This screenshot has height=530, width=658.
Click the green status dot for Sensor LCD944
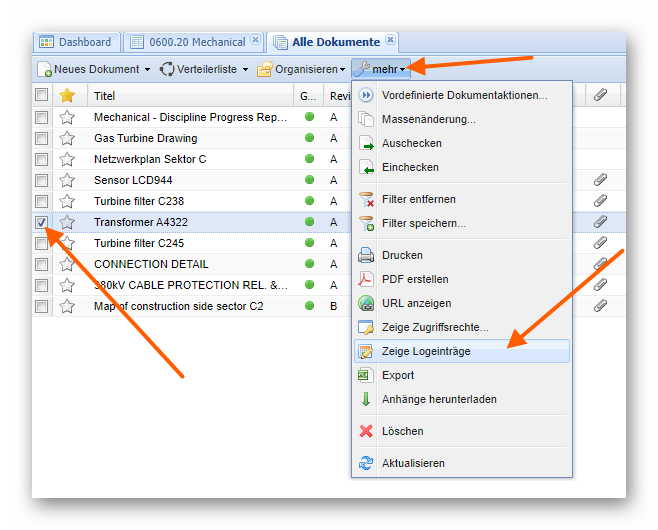tap(310, 180)
